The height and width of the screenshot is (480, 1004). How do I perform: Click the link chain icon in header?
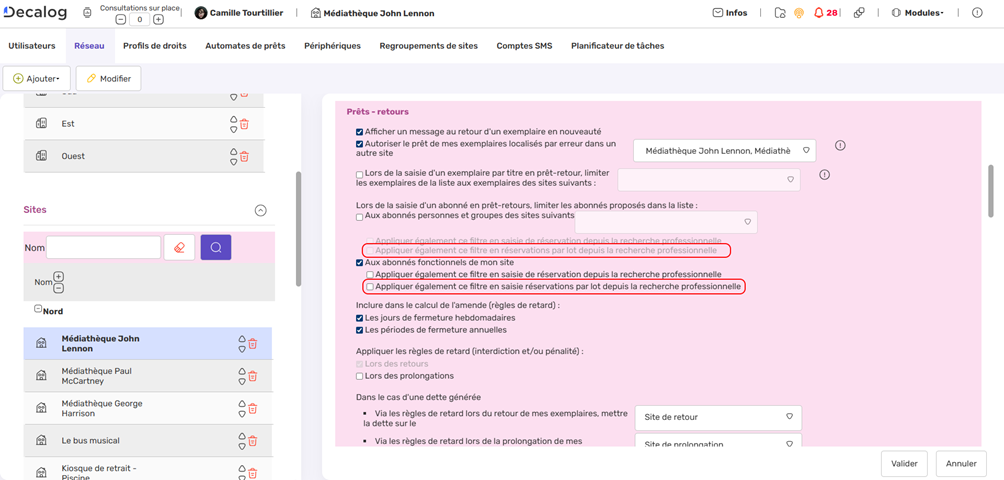[859, 13]
